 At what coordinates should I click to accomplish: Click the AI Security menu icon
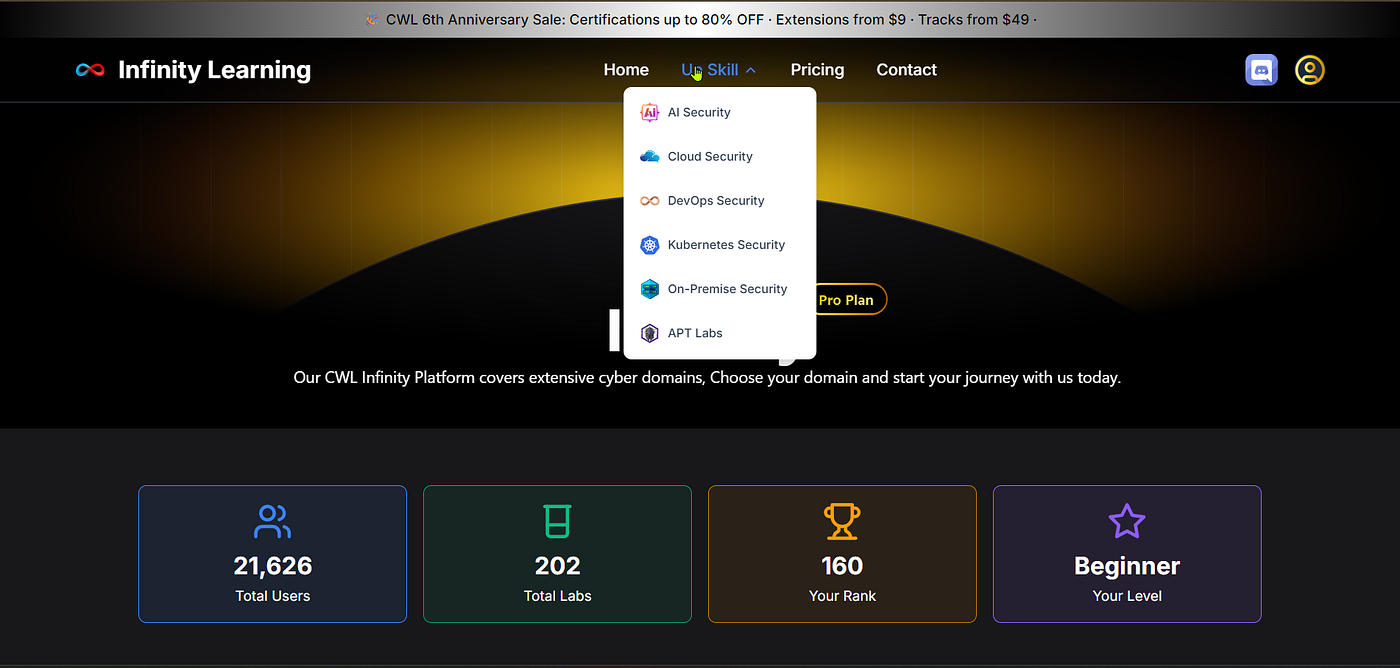point(650,112)
